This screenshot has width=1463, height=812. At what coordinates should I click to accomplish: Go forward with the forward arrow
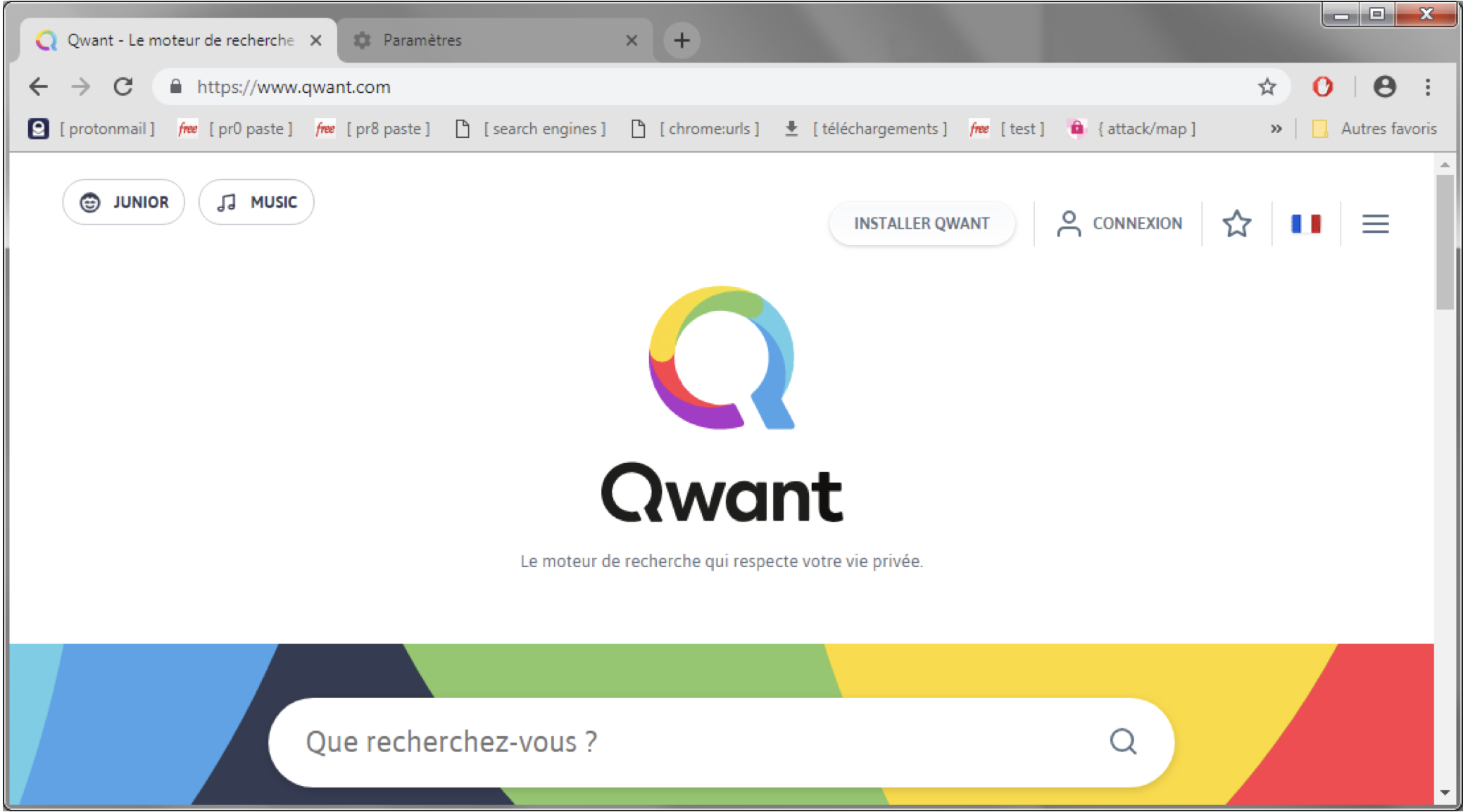81,87
